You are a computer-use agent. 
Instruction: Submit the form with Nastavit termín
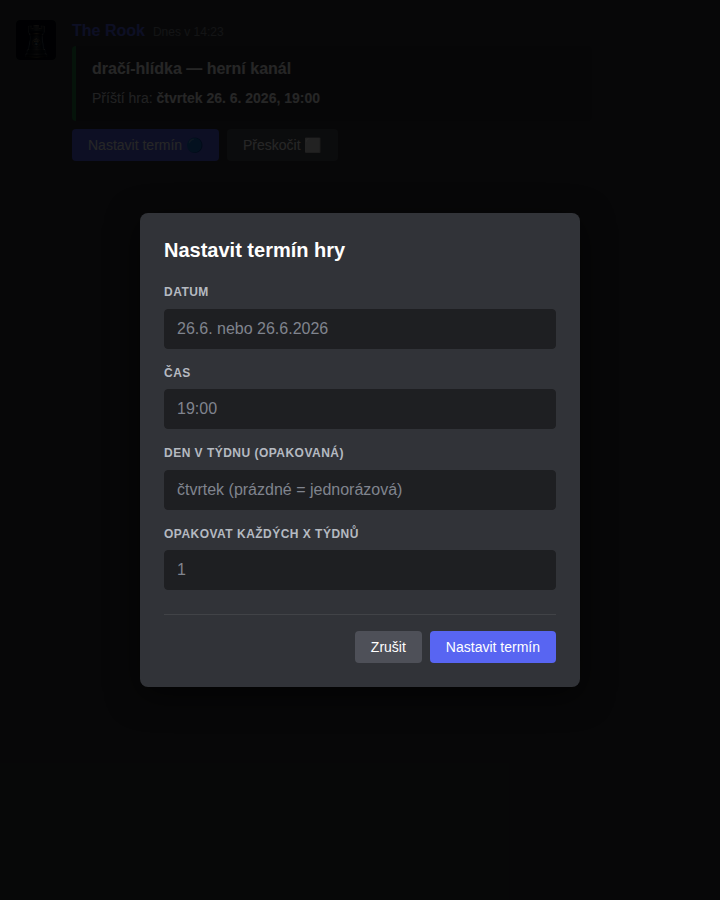coord(493,647)
